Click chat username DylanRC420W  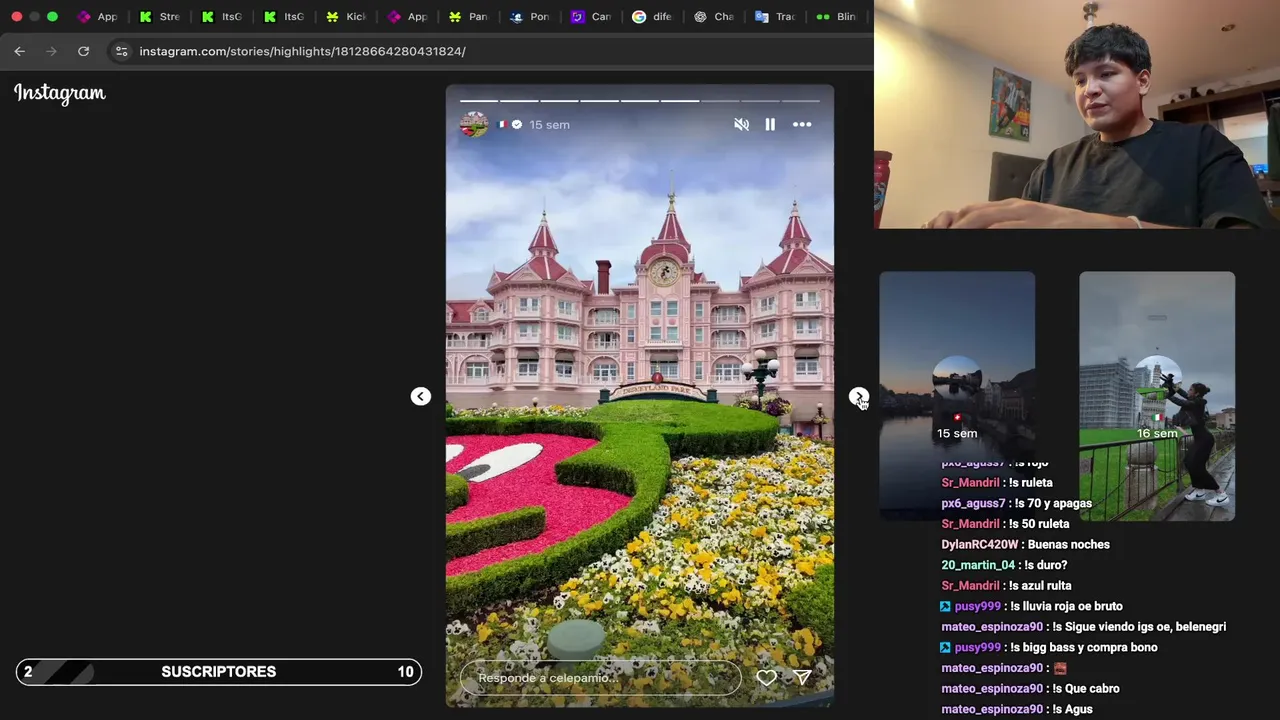[980, 545]
